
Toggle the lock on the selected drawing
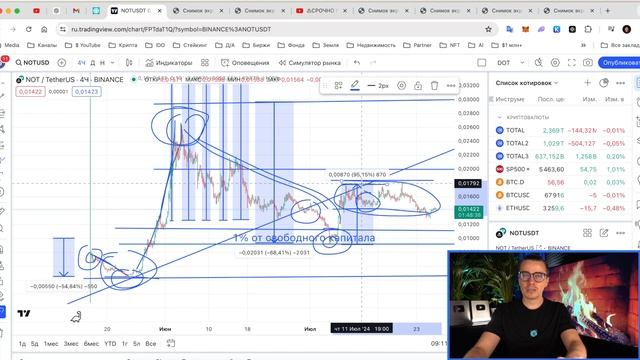pyautogui.click(x=418, y=85)
